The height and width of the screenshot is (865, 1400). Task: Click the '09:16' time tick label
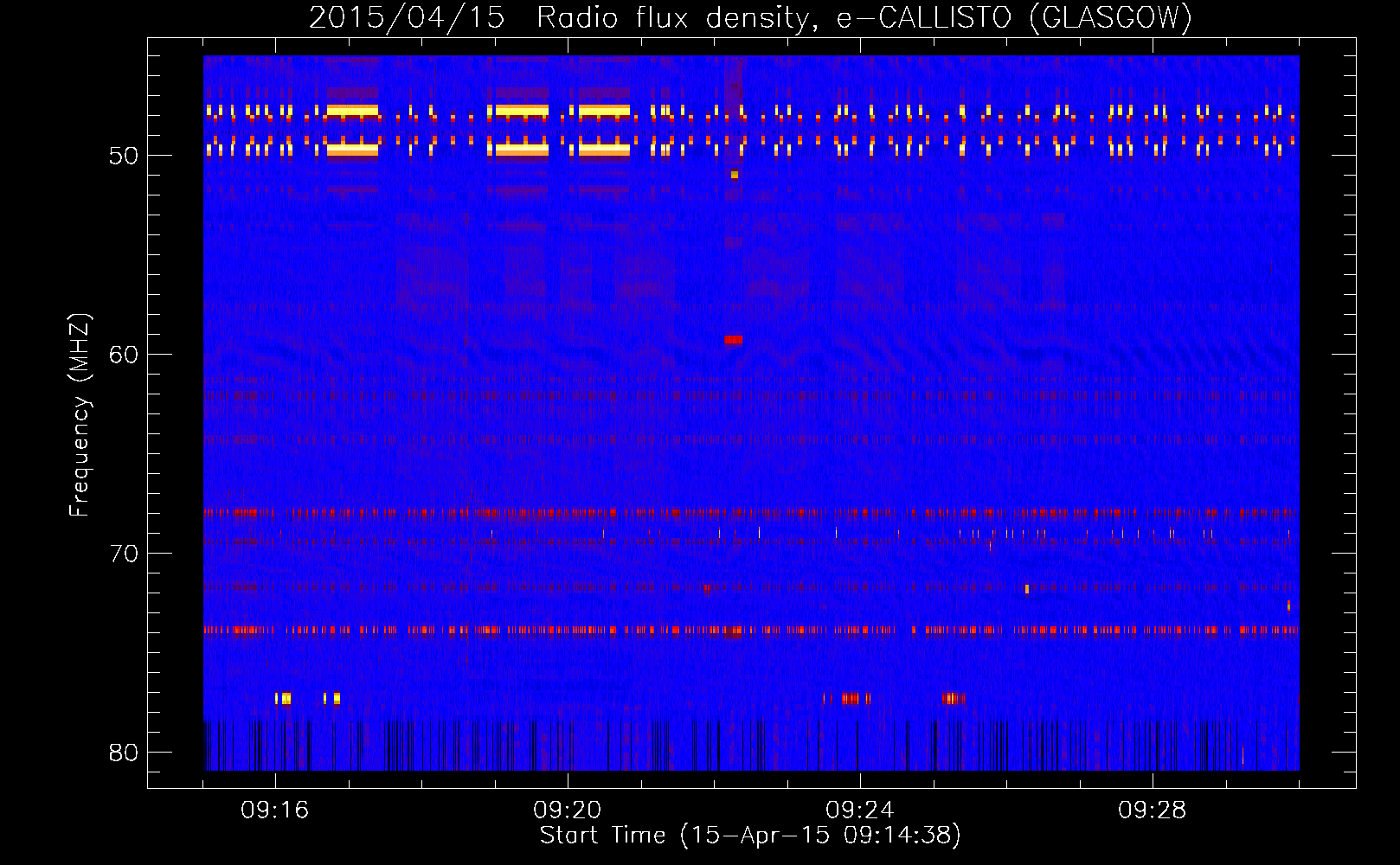[x=275, y=811]
